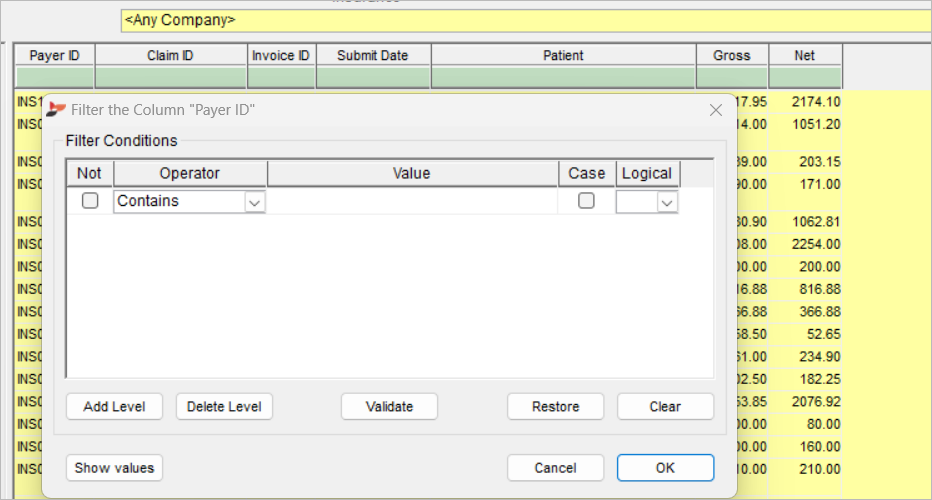932x500 pixels.
Task: Select Net value 80.00
Action: [x=823, y=424]
